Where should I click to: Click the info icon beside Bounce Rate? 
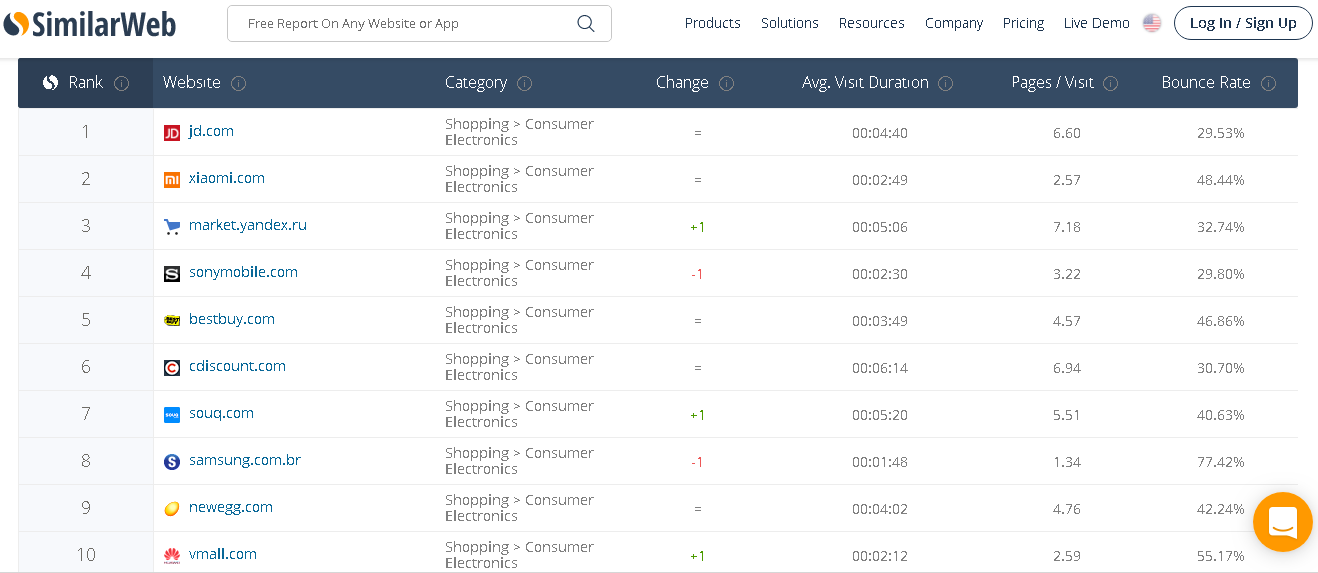pos(1268,84)
